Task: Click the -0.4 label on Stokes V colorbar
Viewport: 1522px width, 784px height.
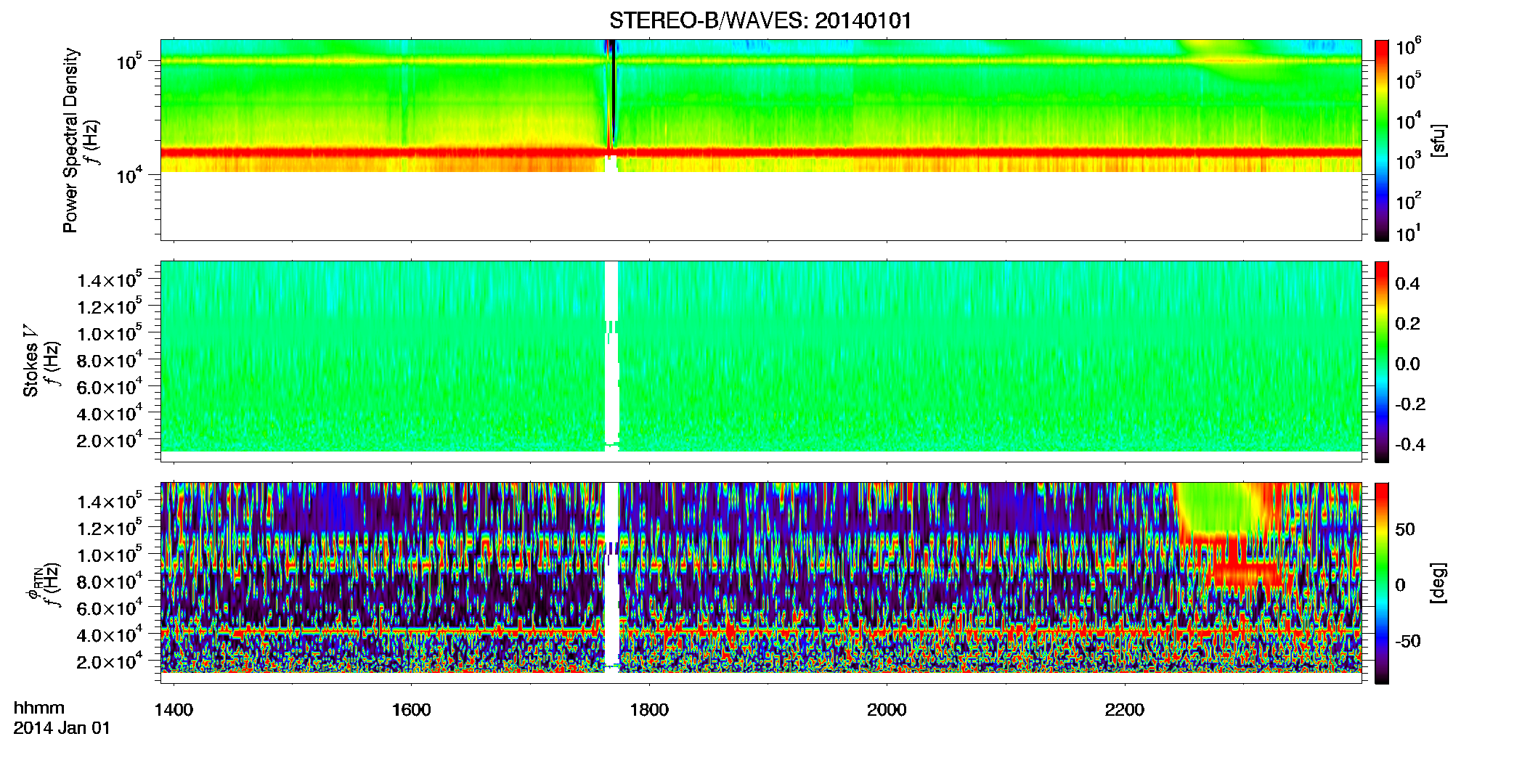Action: (1410, 444)
